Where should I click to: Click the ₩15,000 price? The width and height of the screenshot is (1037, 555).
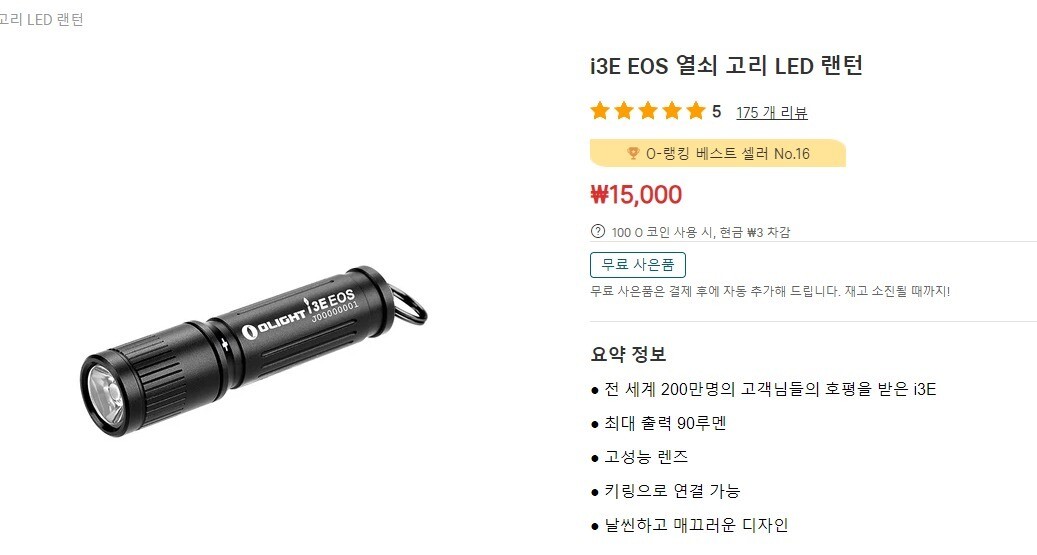(636, 194)
